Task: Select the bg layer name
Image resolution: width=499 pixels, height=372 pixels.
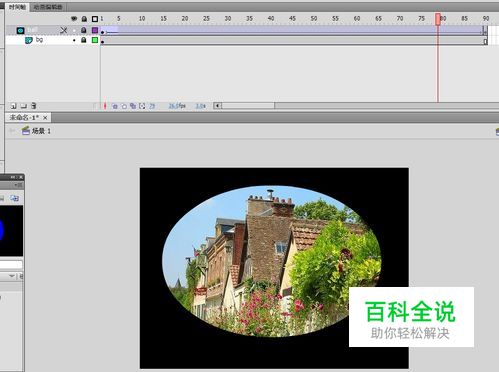Action: [x=39, y=40]
